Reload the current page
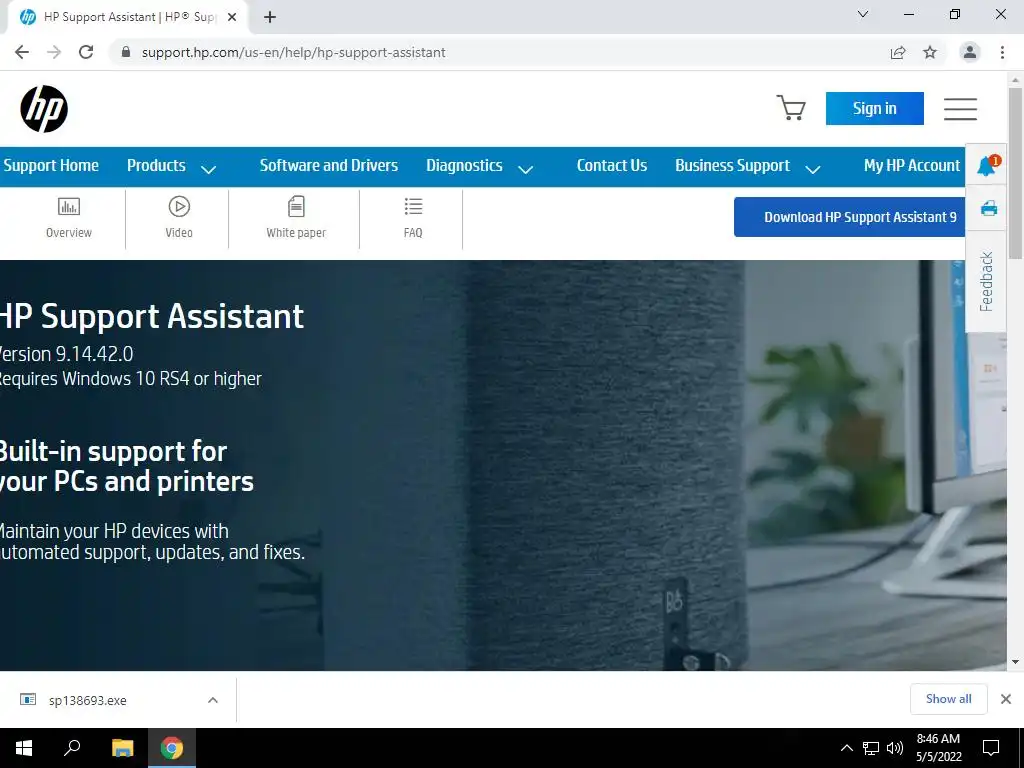This screenshot has width=1024, height=768. 86,52
